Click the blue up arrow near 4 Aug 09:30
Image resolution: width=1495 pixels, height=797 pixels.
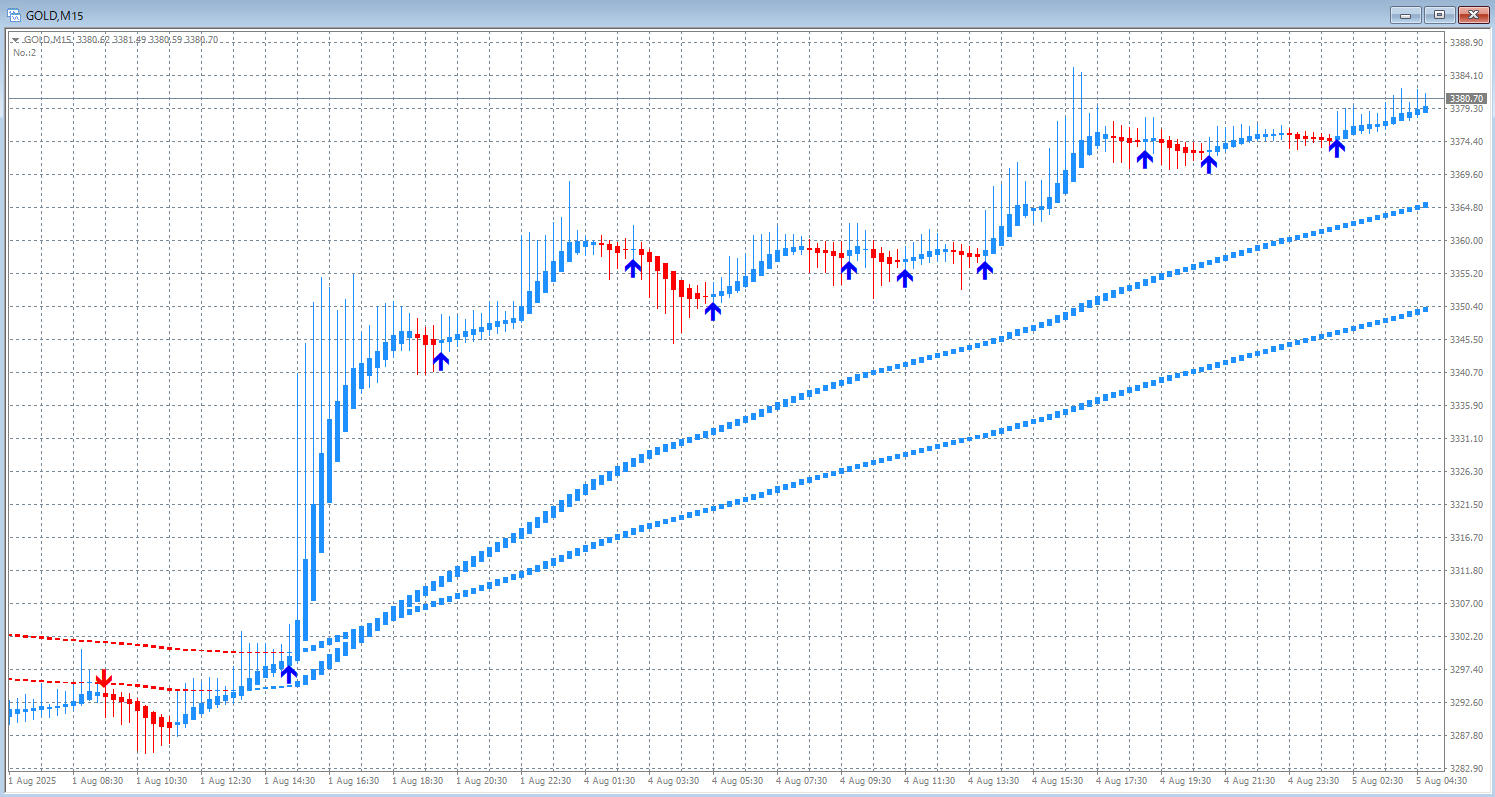click(x=849, y=269)
